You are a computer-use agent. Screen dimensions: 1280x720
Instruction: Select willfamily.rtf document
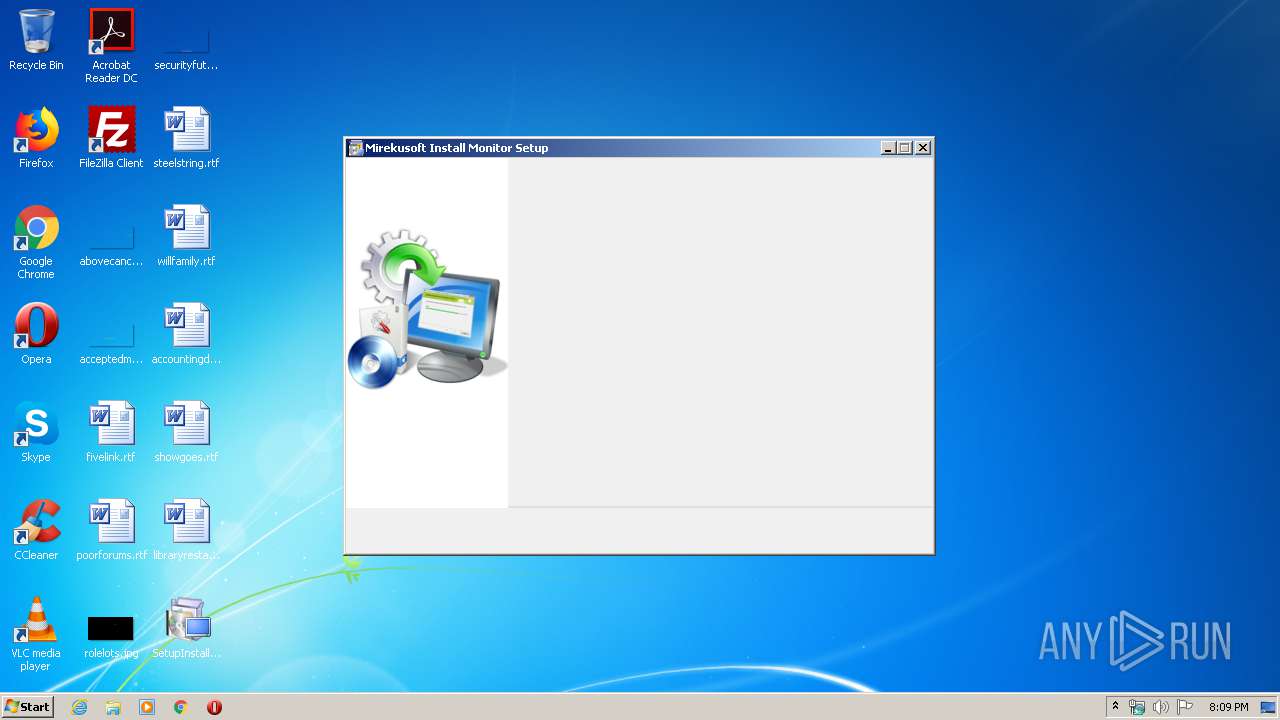point(186,236)
